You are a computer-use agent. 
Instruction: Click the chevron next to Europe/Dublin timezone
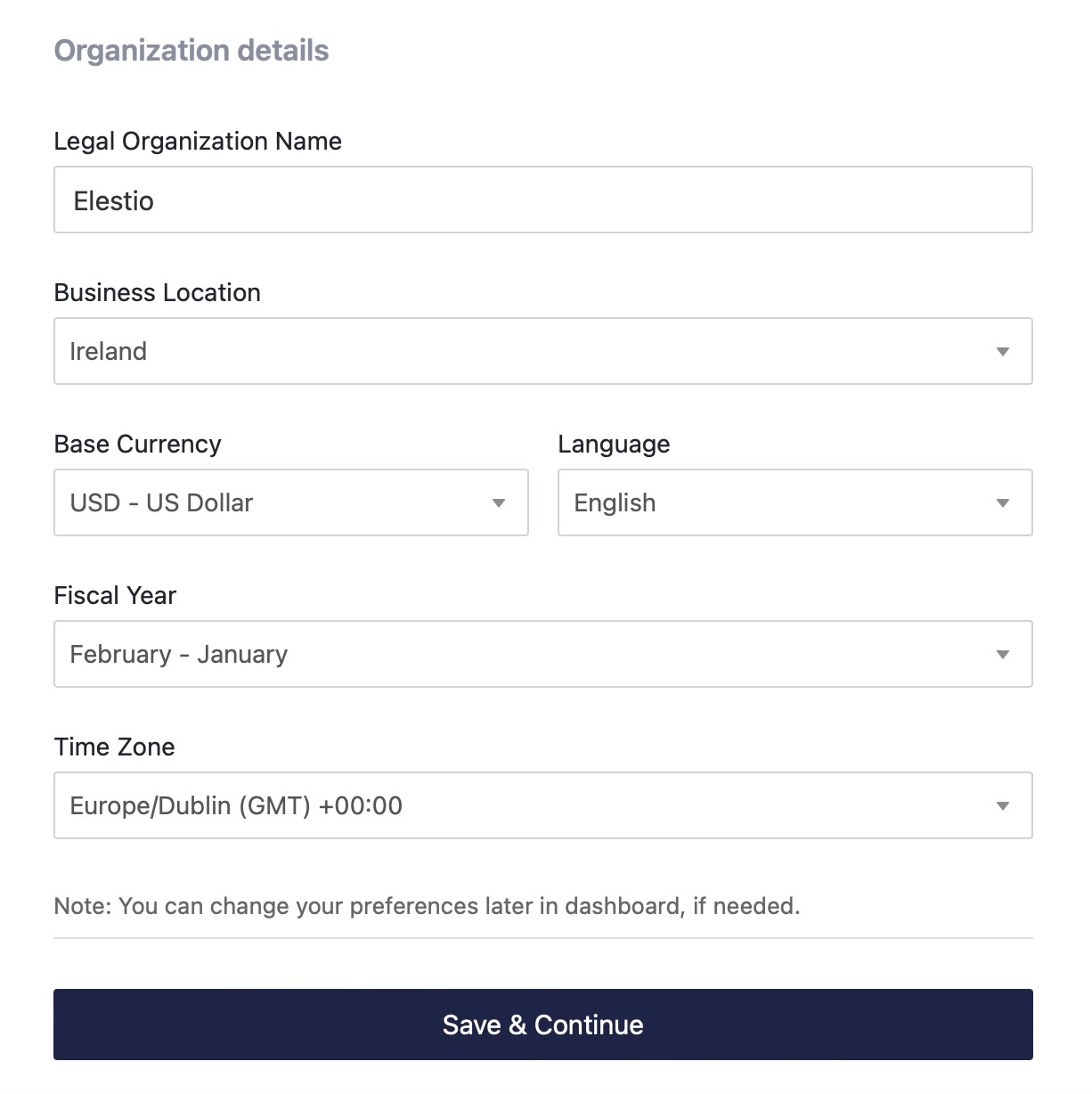1003,805
